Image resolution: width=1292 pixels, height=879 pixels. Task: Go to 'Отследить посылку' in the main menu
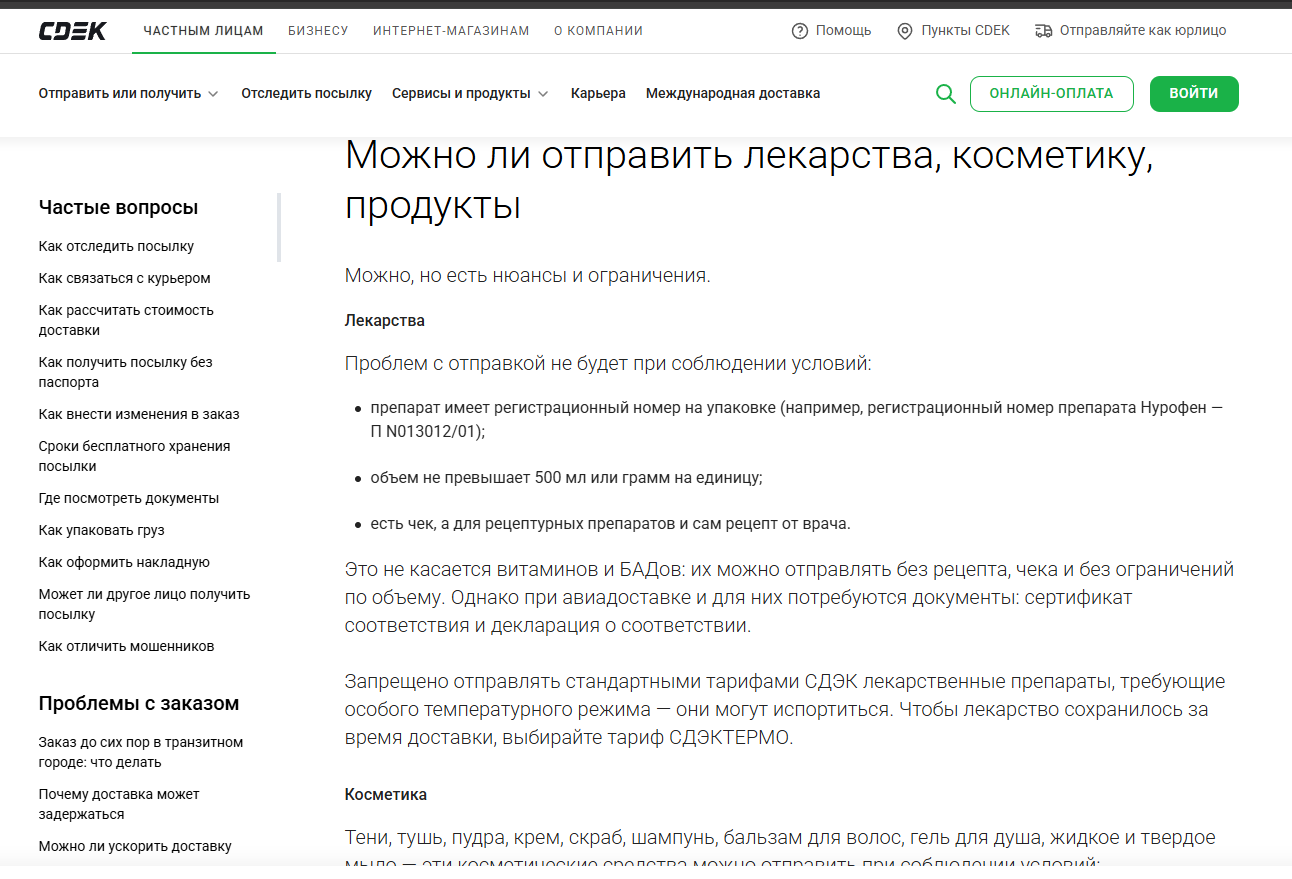tap(306, 93)
